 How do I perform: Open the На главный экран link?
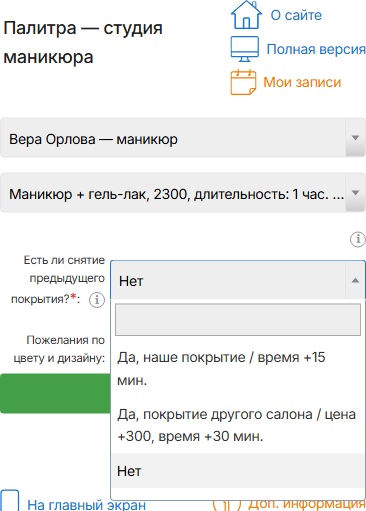pos(86,505)
